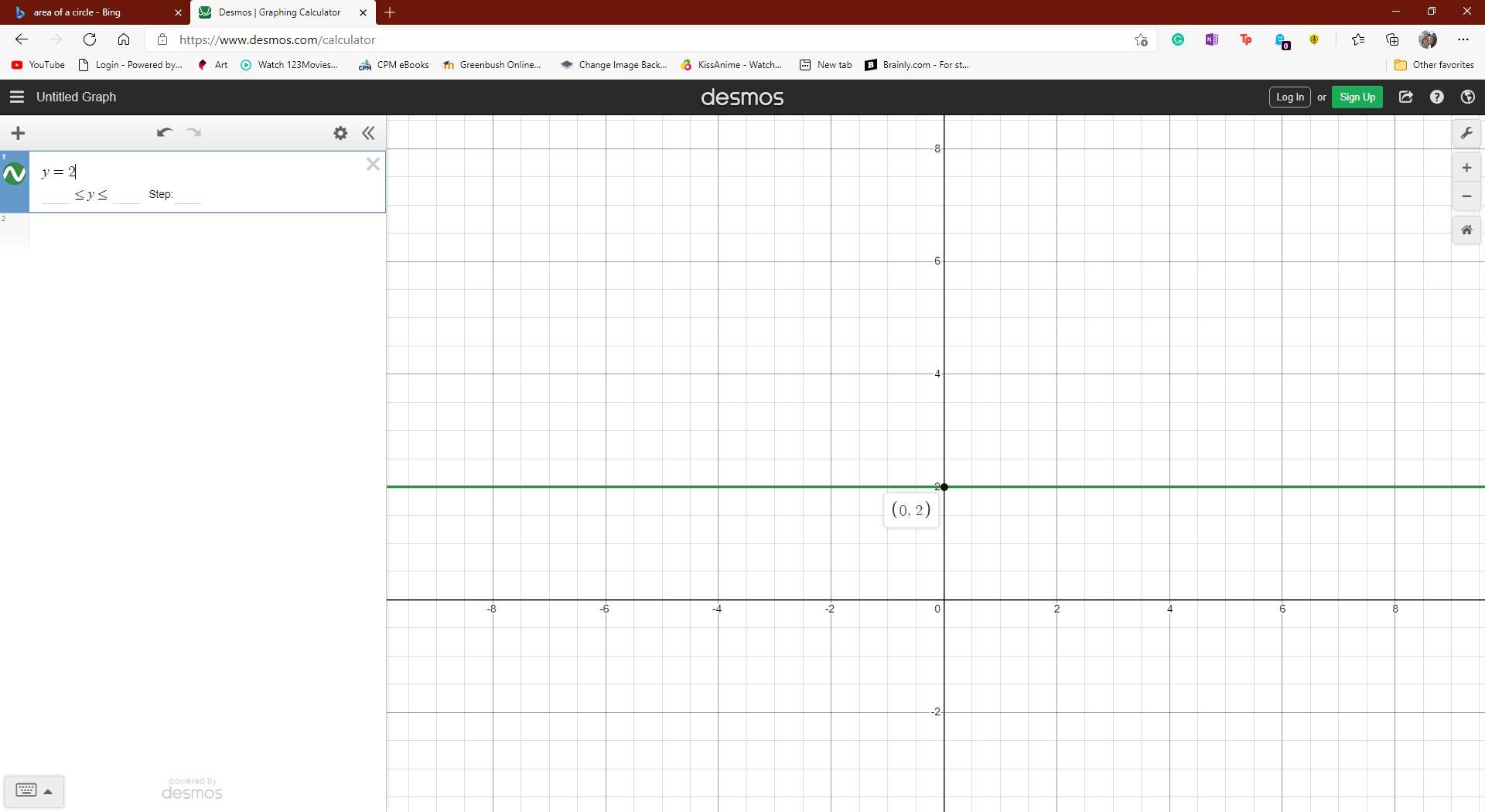Toggle visibility of the y=2 expression
The height and width of the screenshot is (812, 1485).
[x=15, y=174]
